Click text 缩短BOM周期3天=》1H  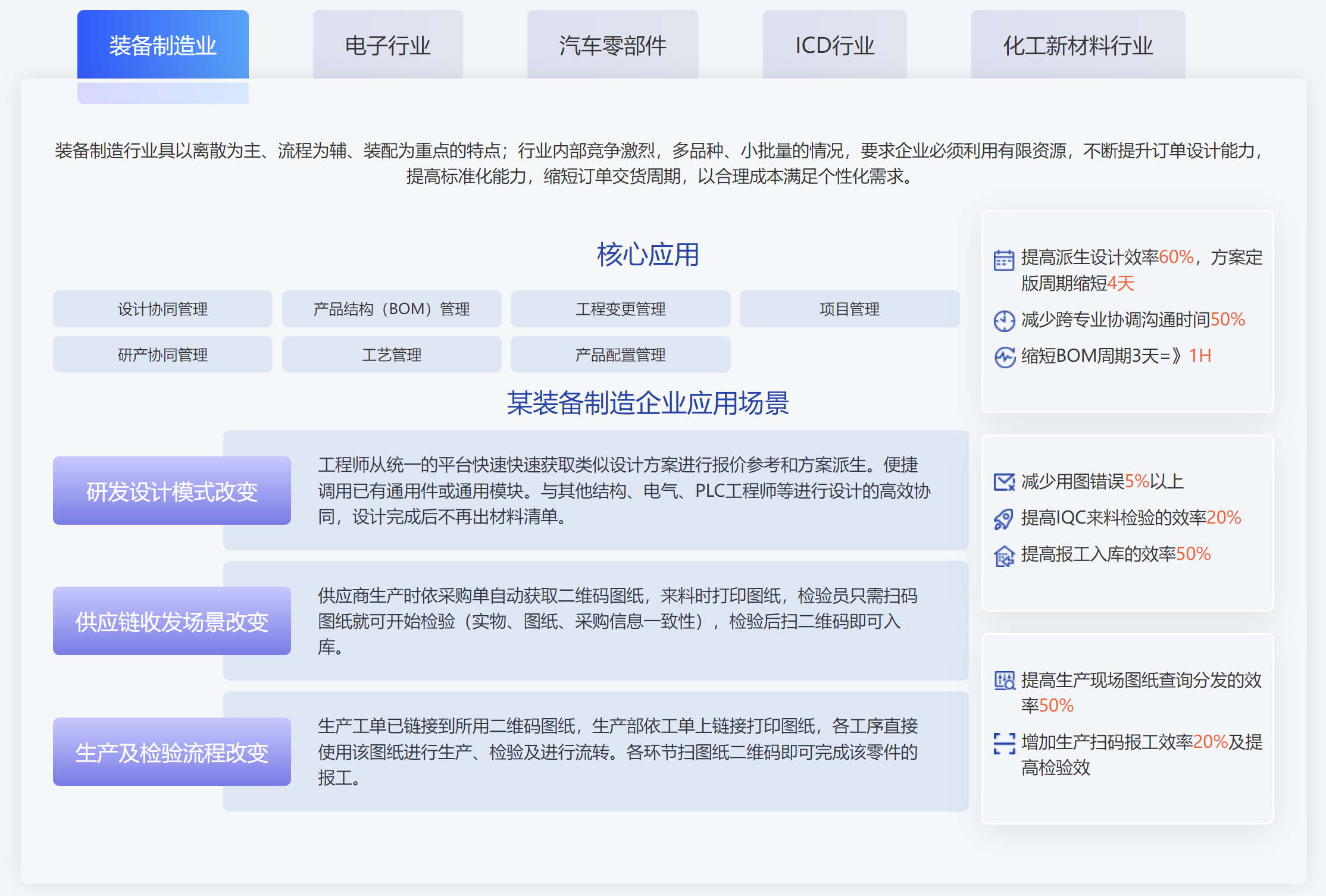tap(1116, 355)
